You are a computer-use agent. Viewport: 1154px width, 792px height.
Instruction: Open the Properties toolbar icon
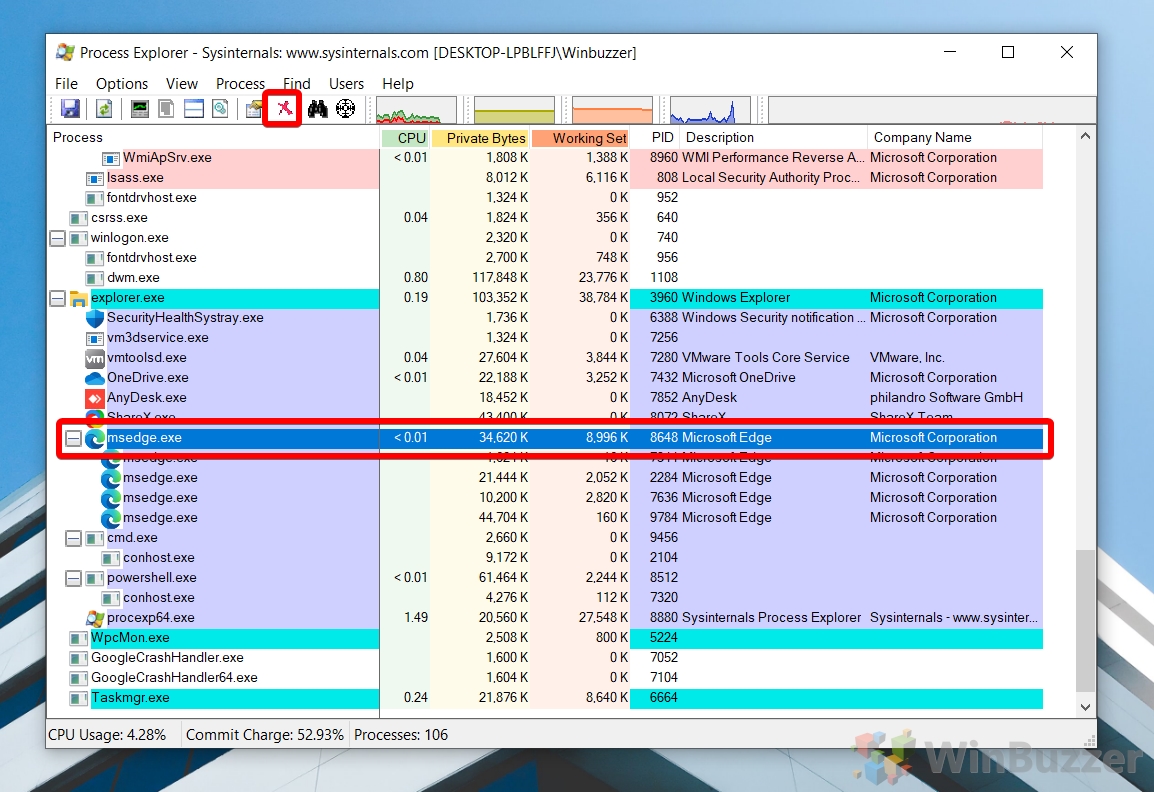pos(254,109)
